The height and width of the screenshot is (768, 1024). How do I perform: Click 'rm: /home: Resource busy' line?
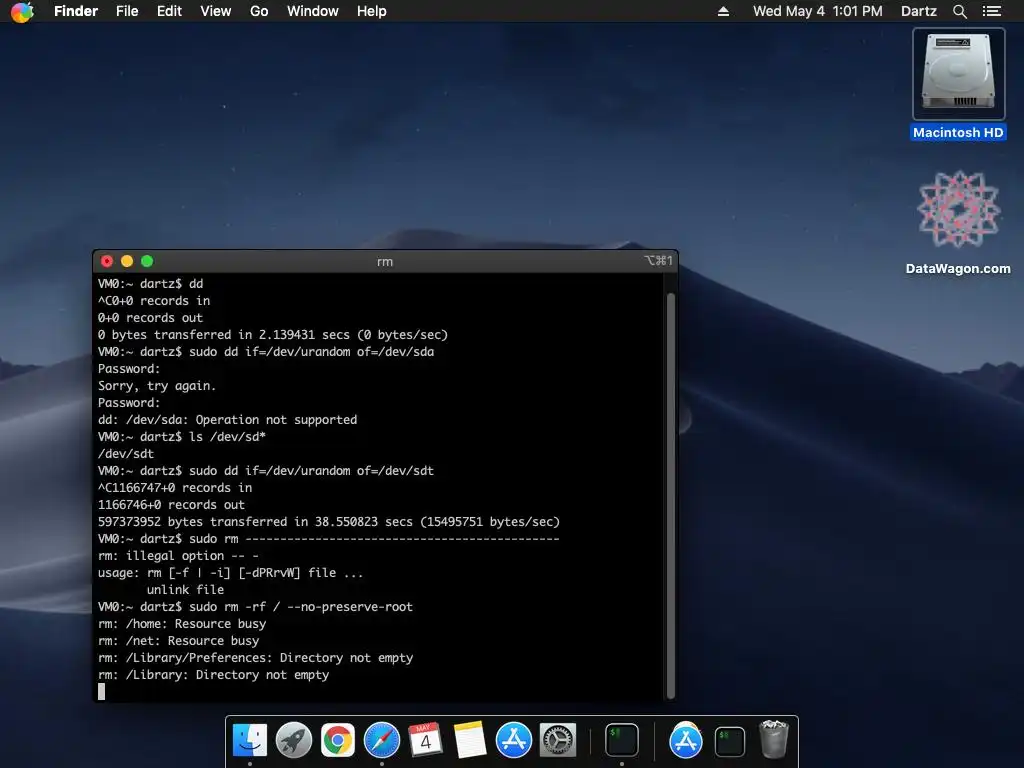pos(182,624)
